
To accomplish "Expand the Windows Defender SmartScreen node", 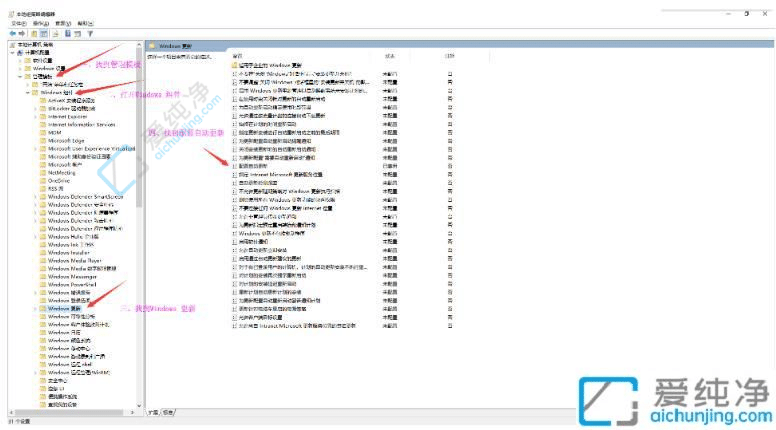I will click(x=36, y=196).
